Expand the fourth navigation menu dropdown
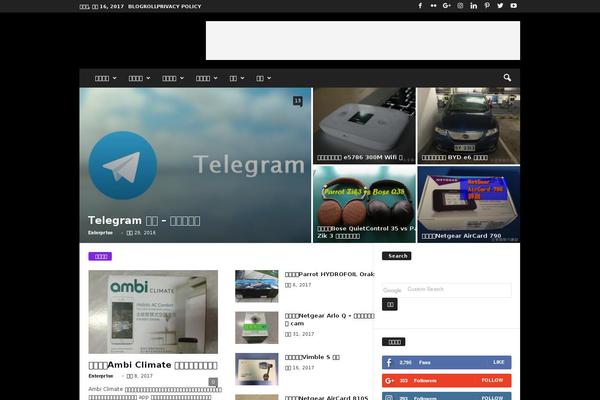The width and height of the screenshot is (600, 400). (207, 78)
